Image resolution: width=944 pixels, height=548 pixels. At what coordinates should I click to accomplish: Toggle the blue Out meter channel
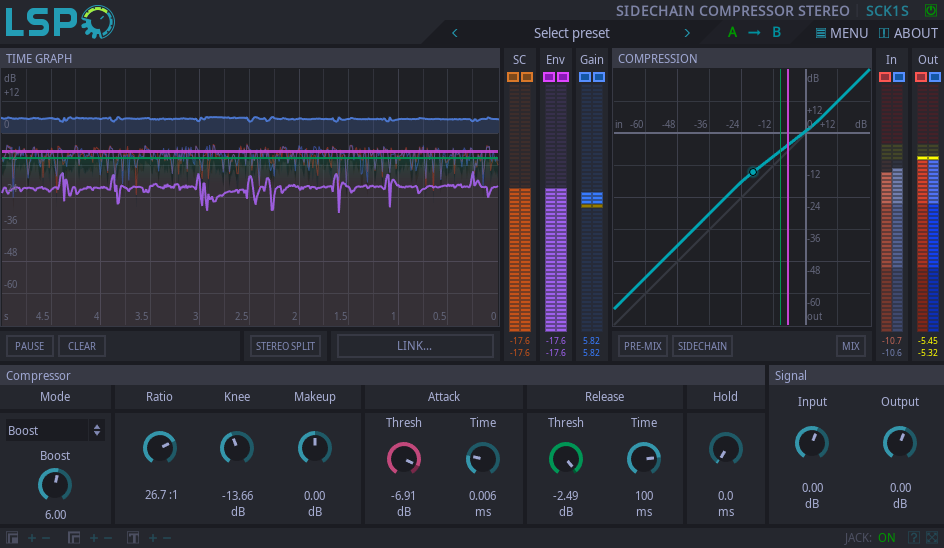(x=935, y=77)
